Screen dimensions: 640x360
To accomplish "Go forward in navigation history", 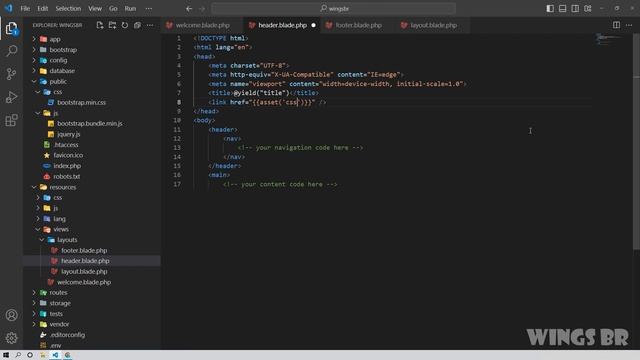I will tap(202, 9).
